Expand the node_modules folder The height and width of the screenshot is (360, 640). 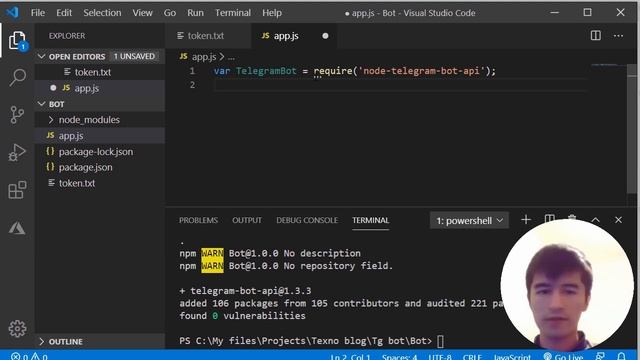[x=100, y=120]
